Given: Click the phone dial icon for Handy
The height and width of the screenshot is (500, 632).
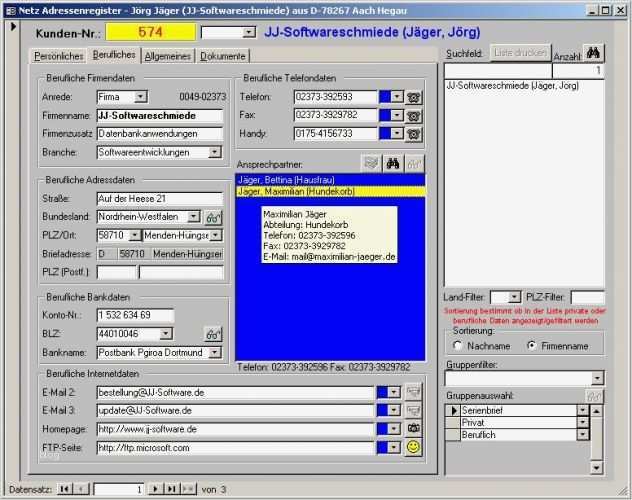Looking at the screenshot, I should pyautogui.click(x=414, y=134).
